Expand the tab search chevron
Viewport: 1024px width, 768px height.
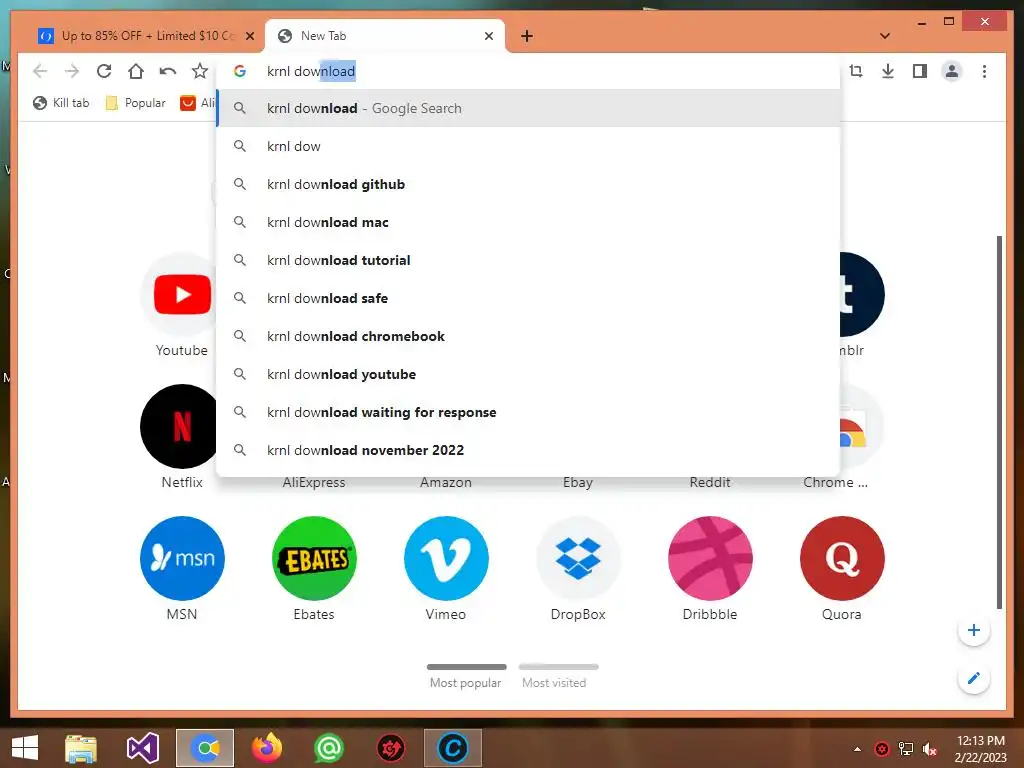(885, 36)
